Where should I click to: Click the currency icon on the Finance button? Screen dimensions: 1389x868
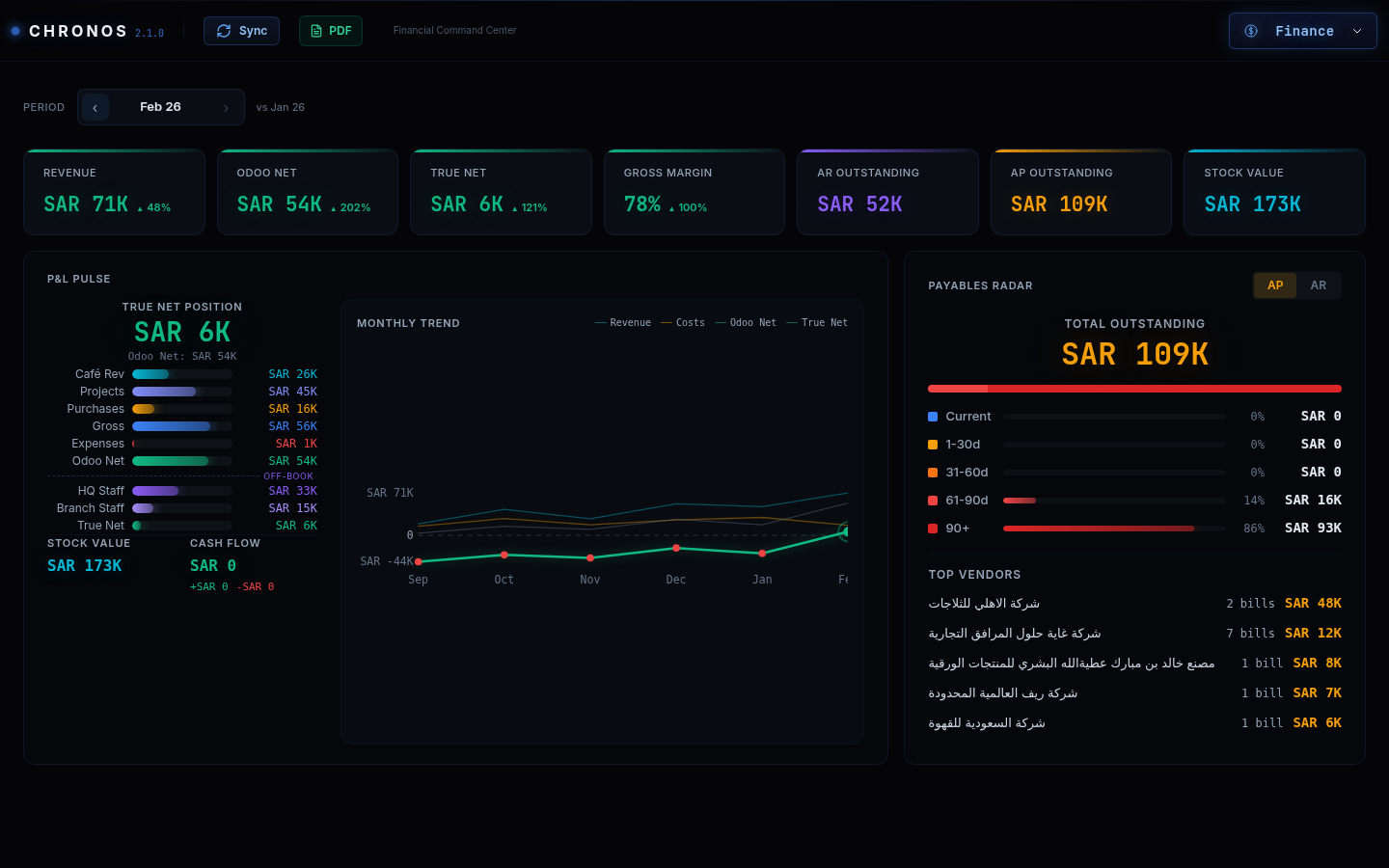[x=1251, y=30]
